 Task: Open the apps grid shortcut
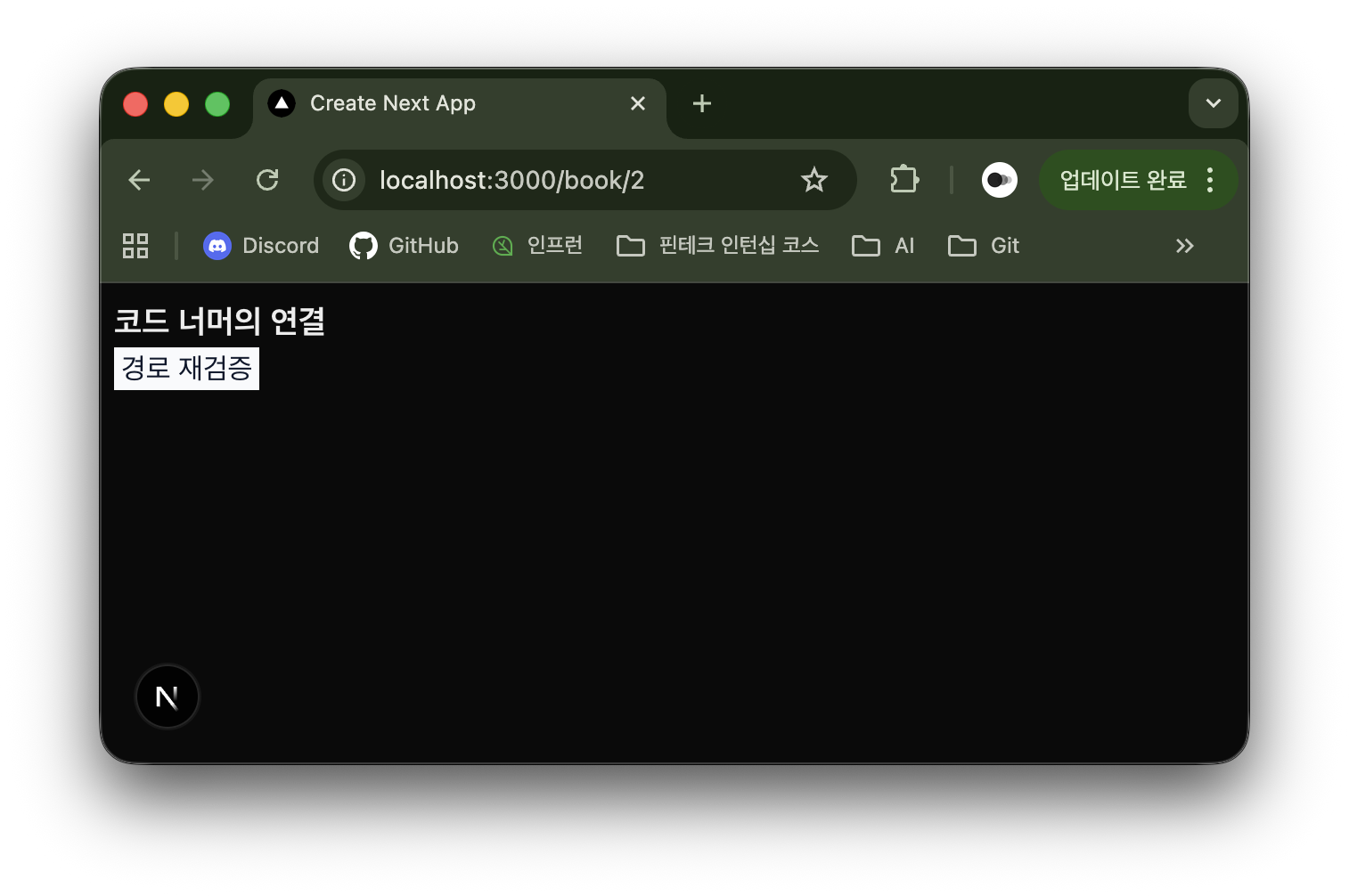coord(135,246)
